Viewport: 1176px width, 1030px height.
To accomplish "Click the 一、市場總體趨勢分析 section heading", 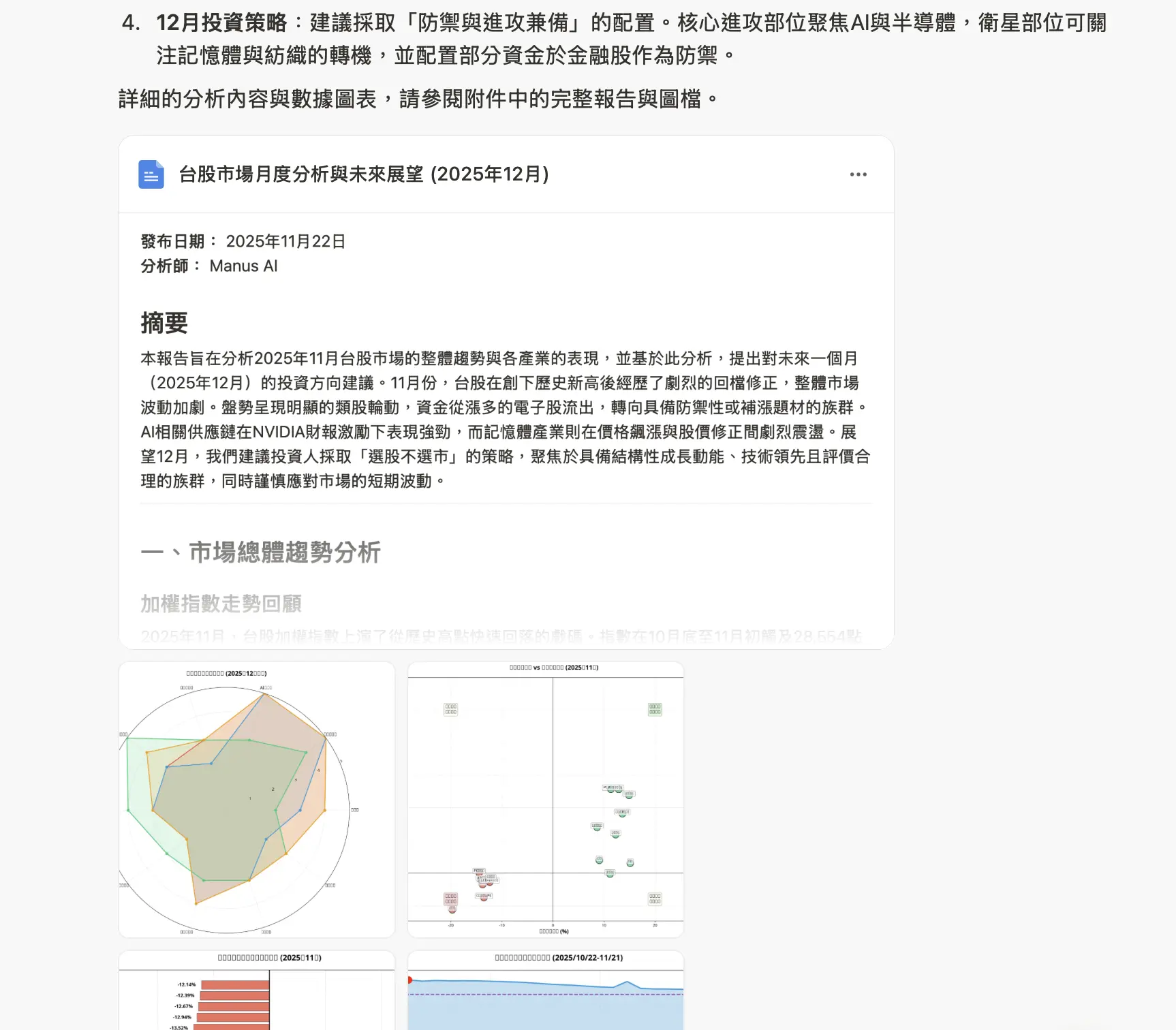I will tap(261, 552).
